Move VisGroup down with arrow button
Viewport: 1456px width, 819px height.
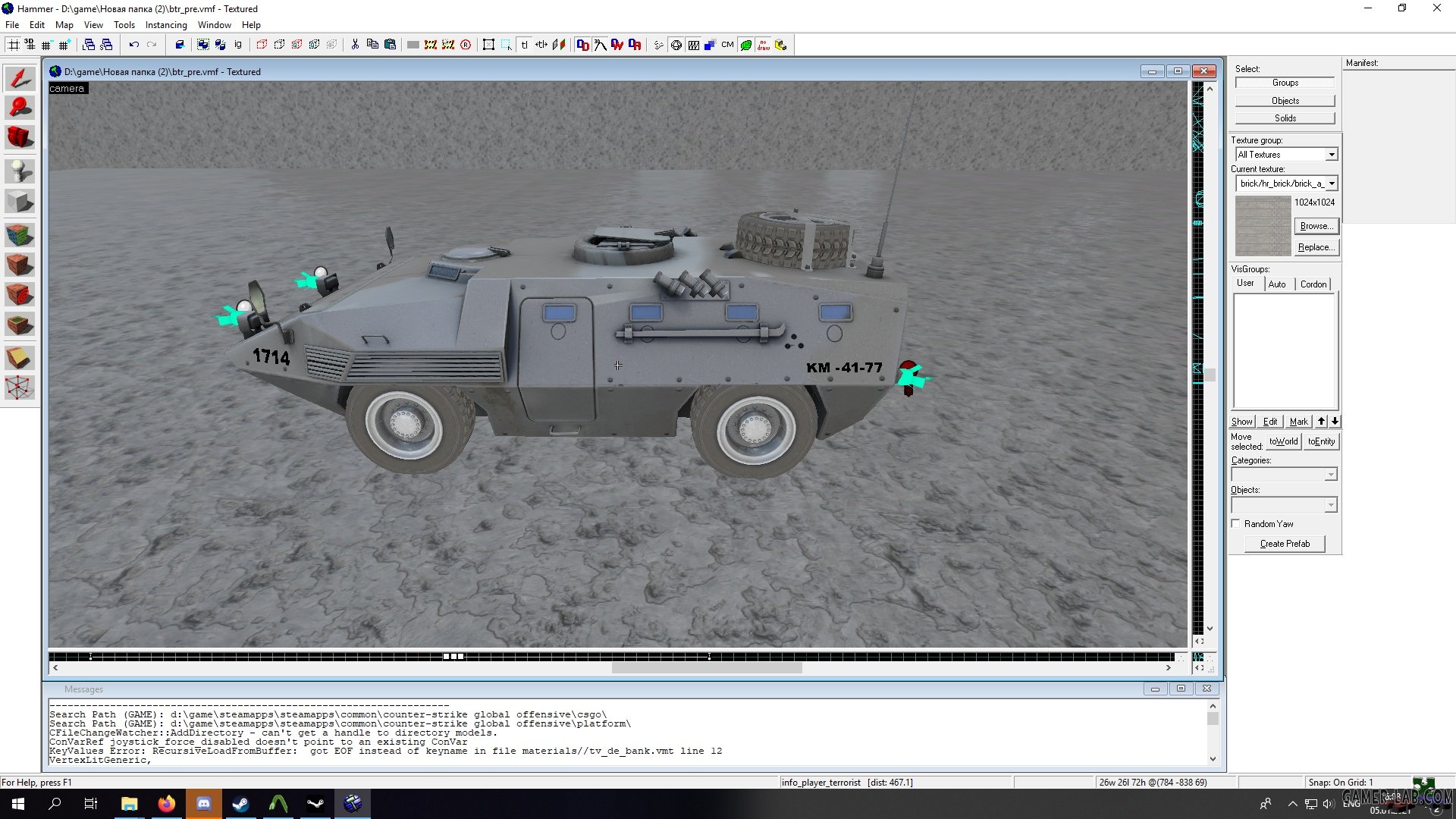coord(1335,422)
